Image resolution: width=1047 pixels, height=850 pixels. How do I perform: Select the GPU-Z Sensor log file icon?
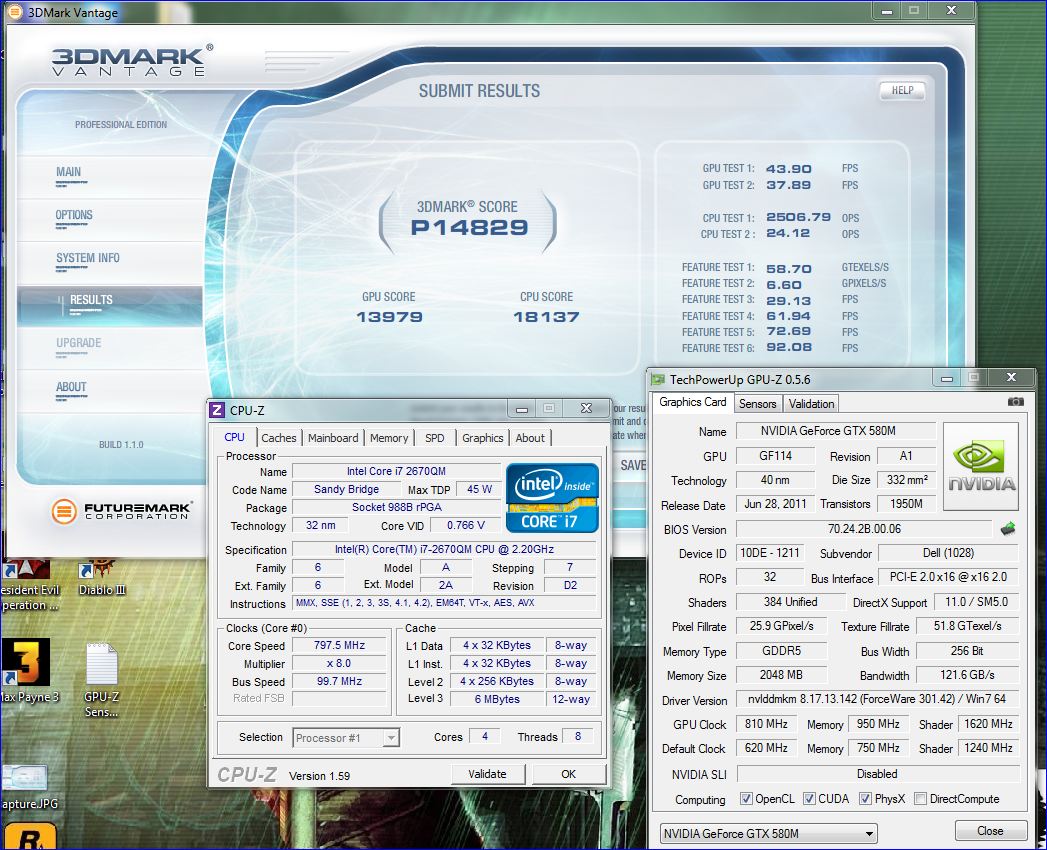(101, 680)
